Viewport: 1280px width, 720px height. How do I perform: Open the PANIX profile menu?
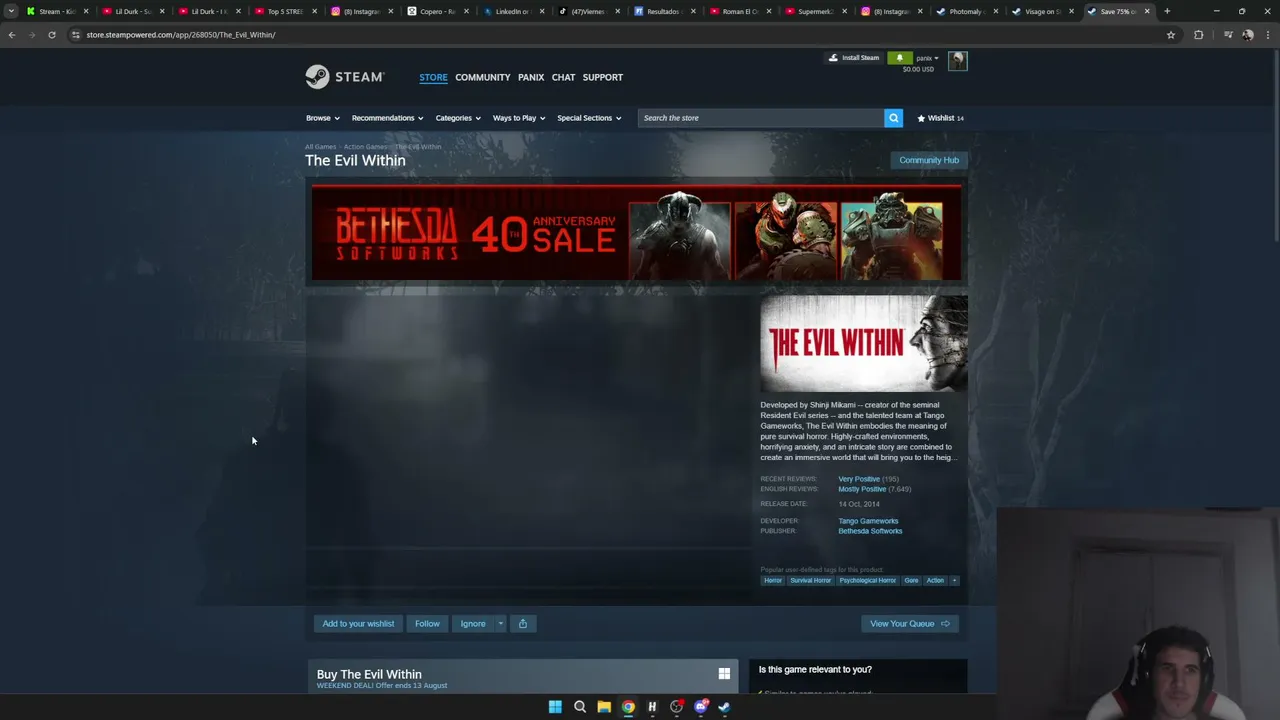coord(531,77)
